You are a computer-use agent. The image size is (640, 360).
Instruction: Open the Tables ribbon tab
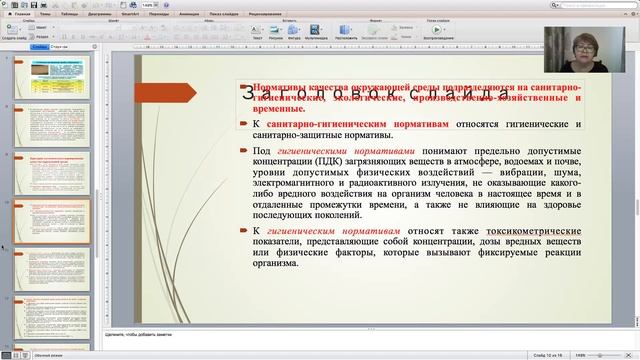[x=69, y=14]
